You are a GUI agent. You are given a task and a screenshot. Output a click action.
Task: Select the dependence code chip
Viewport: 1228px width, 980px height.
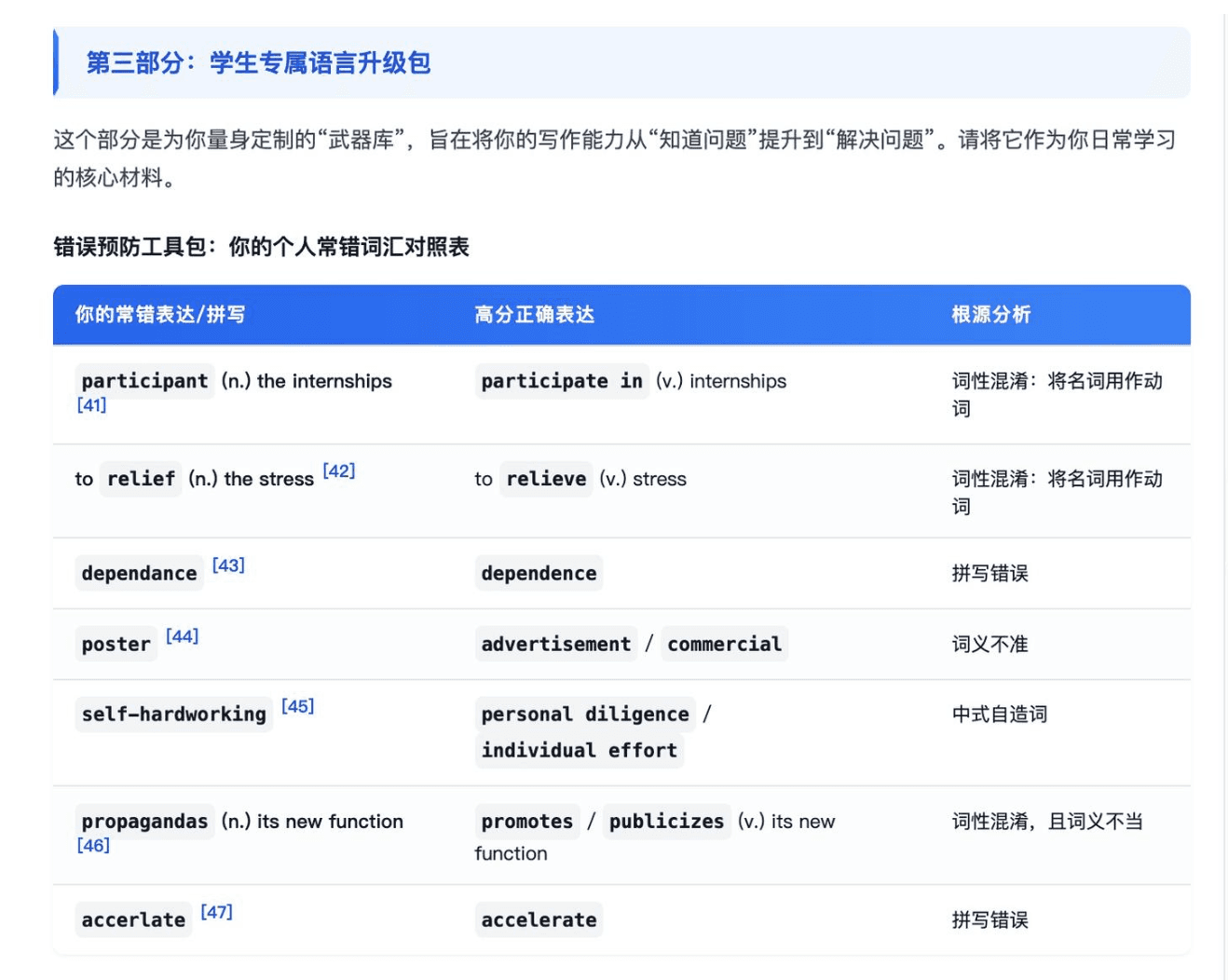539,573
